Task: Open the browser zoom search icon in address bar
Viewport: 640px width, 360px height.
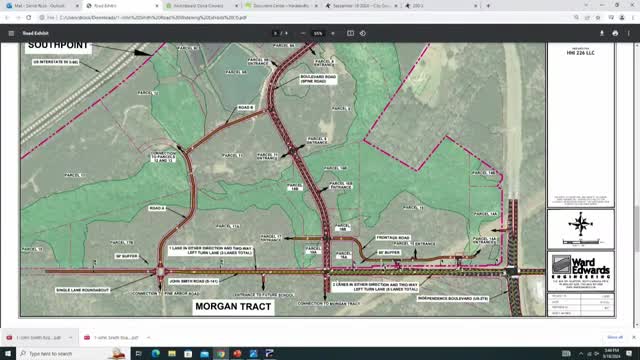Action: click(576, 18)
